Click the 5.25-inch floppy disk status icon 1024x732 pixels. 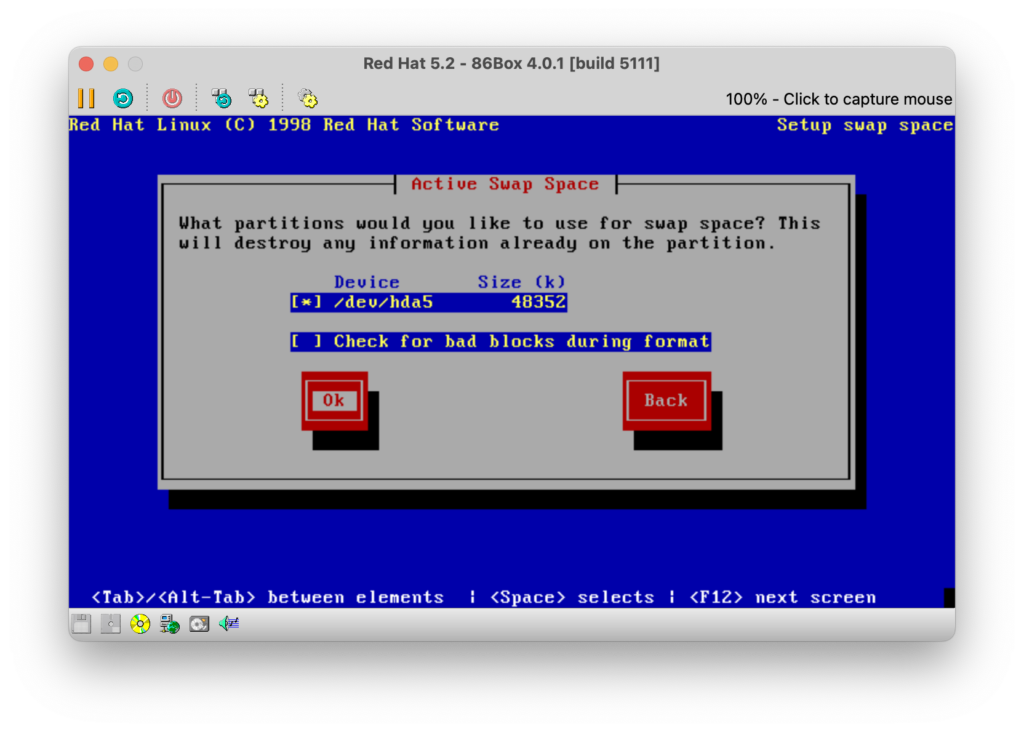pyautogui.click(x=110, y=624)
